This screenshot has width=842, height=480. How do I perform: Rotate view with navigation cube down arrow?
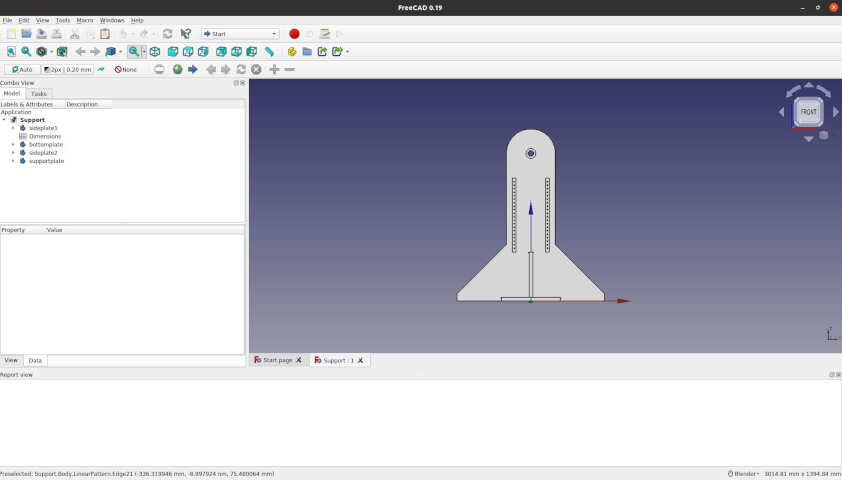pos(809,139)
